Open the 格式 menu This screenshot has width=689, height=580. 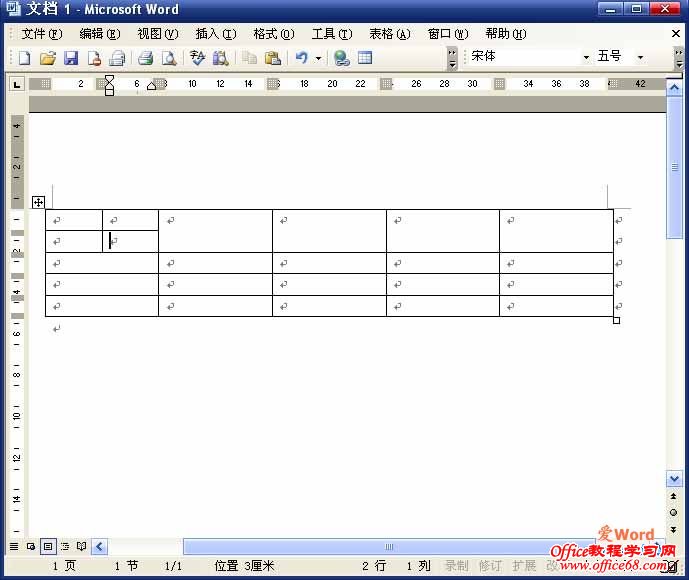274,34
